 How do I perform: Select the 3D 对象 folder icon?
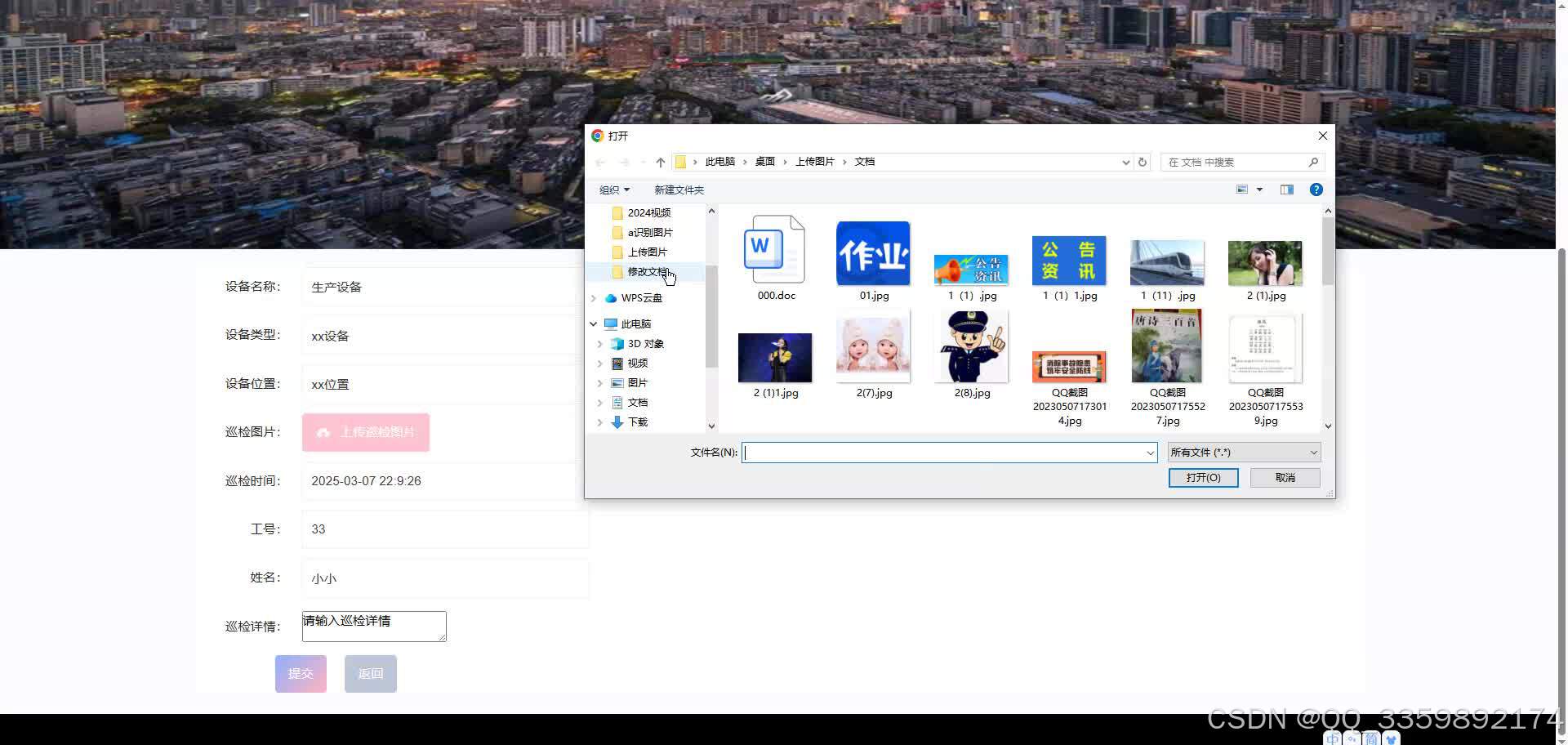tap(617, 343)
